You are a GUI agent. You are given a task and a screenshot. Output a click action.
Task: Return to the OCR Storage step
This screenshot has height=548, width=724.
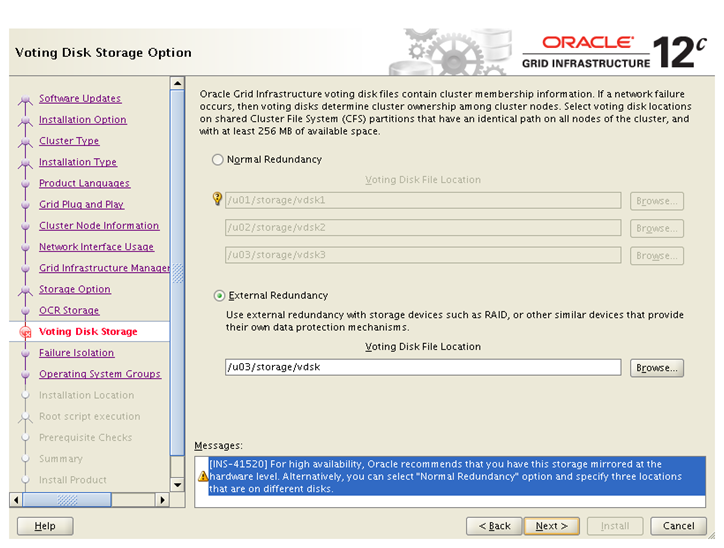(69, 311)
